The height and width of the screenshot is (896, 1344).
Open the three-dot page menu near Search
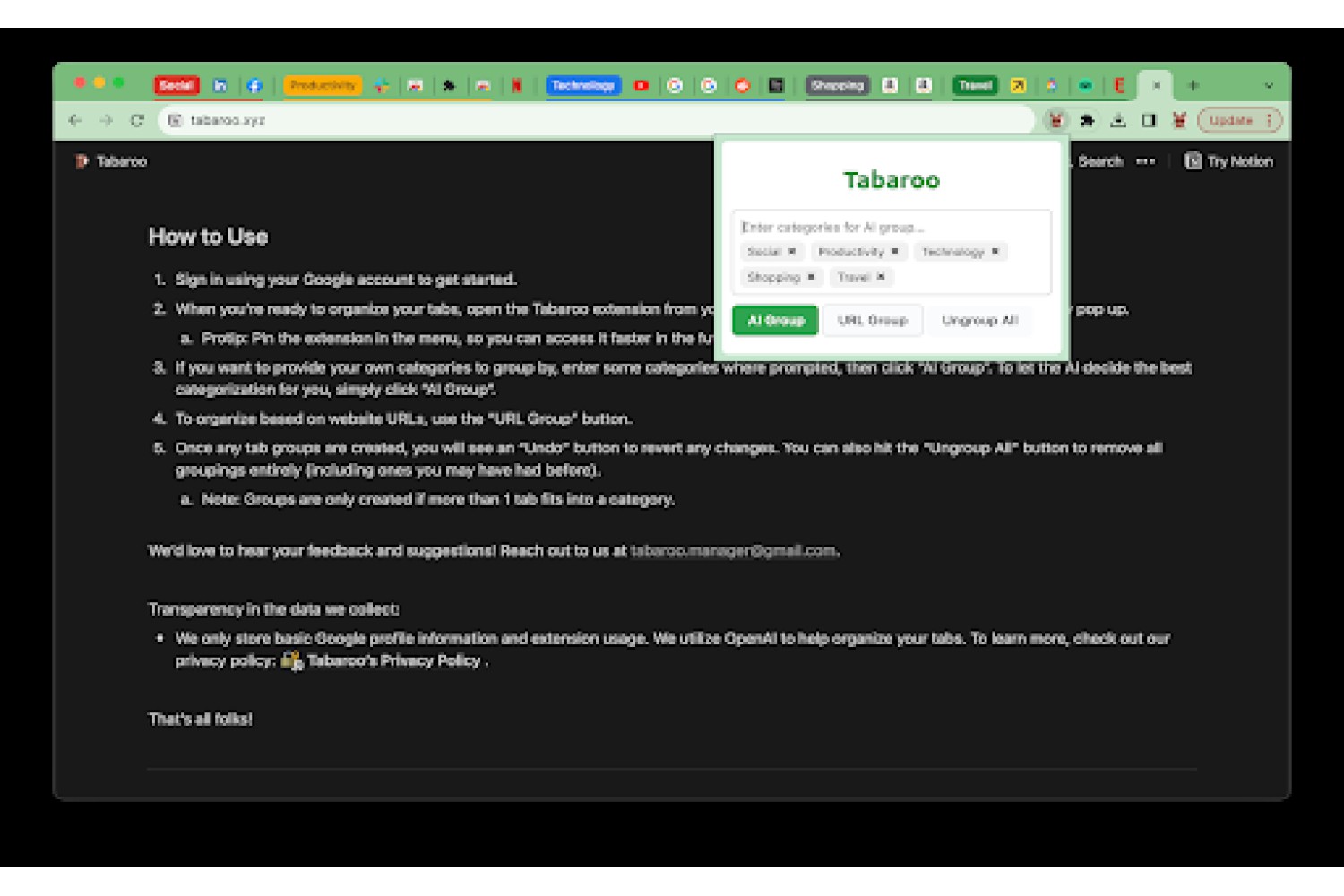point(1146,161)
